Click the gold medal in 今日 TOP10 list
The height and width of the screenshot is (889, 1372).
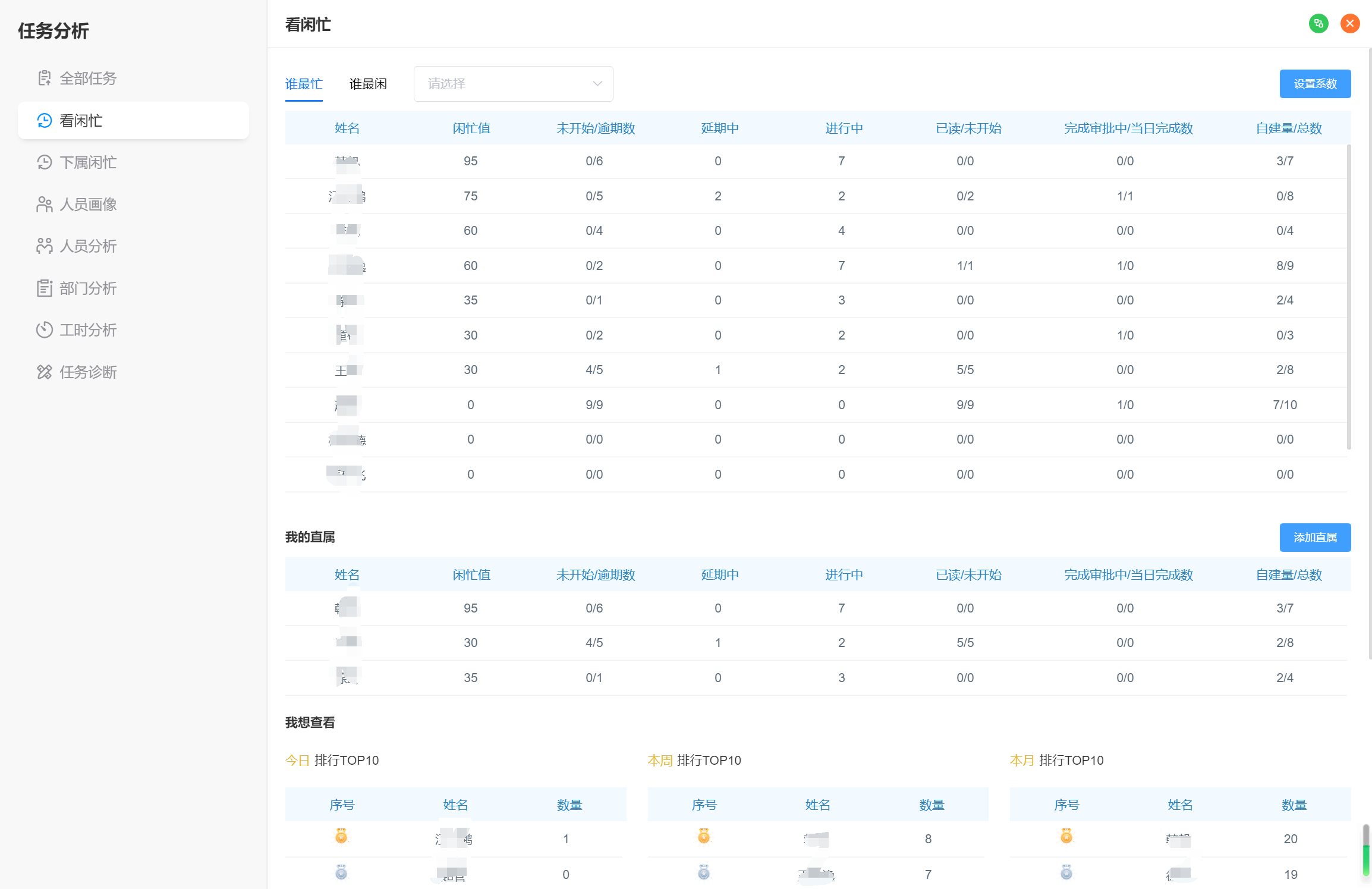[341, 837]
